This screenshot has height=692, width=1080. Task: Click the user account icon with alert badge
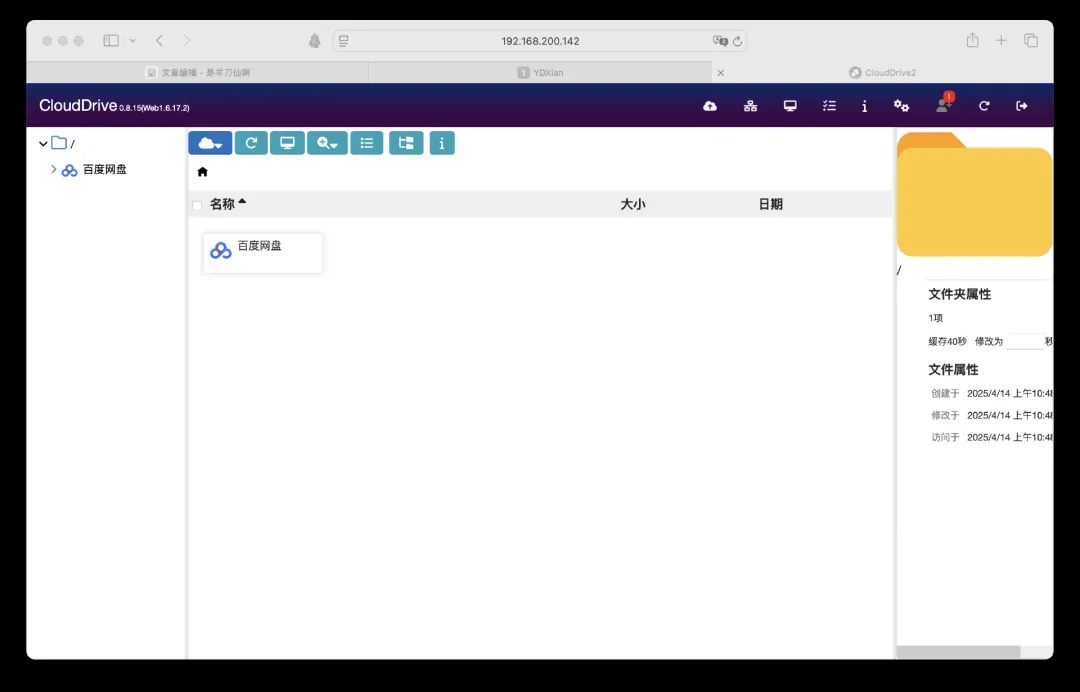[943, 105]
